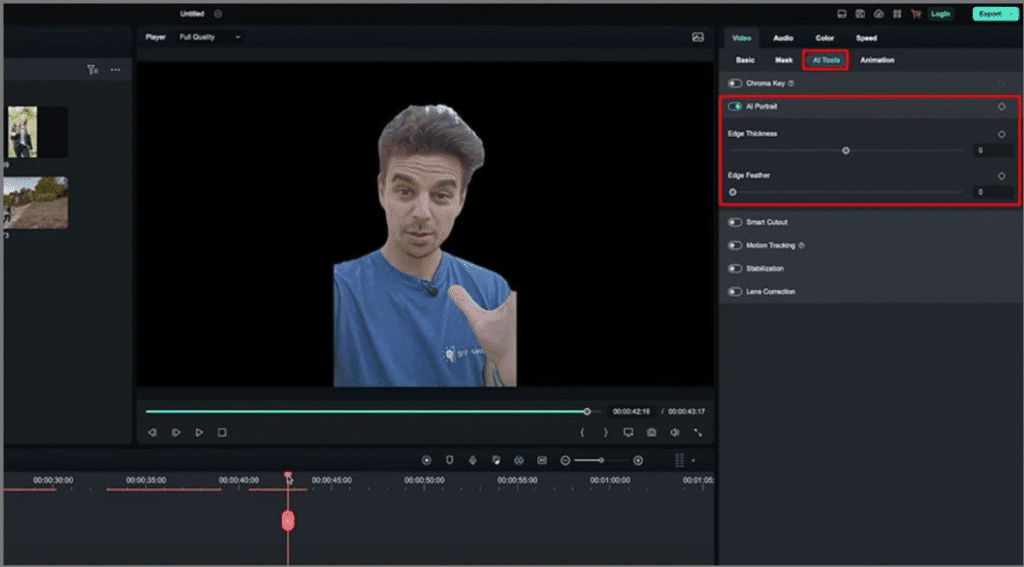The height and width of the screenshot is (567, 1024).
Task: Click the render preview icon on timeline toolbar
Action: click(426, 461)
